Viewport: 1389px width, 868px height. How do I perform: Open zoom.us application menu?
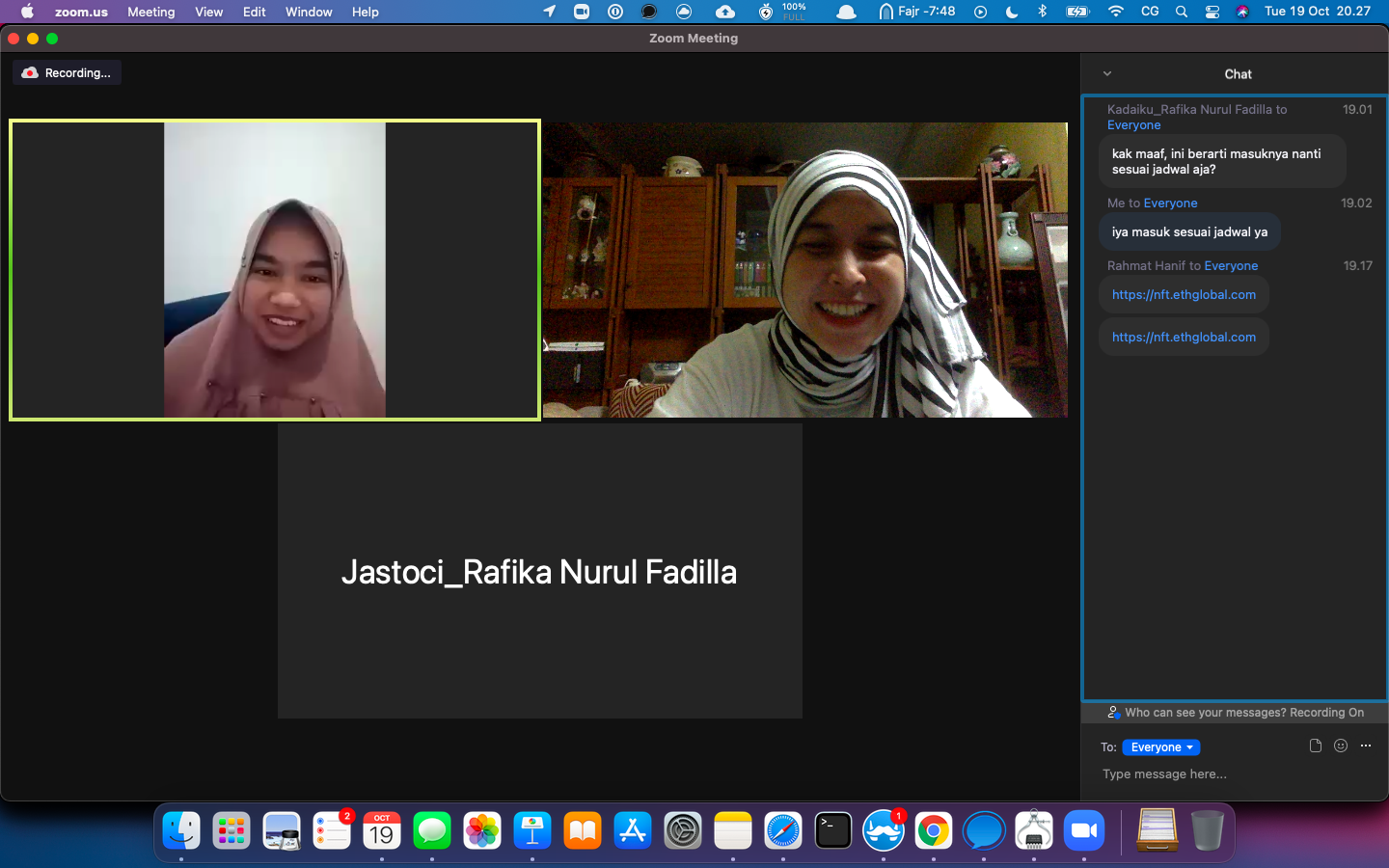click(81, 12)
